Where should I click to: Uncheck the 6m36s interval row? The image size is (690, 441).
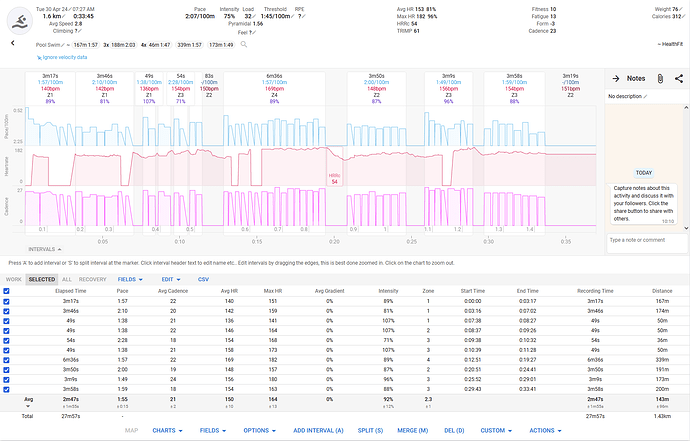tap(6, 360)
